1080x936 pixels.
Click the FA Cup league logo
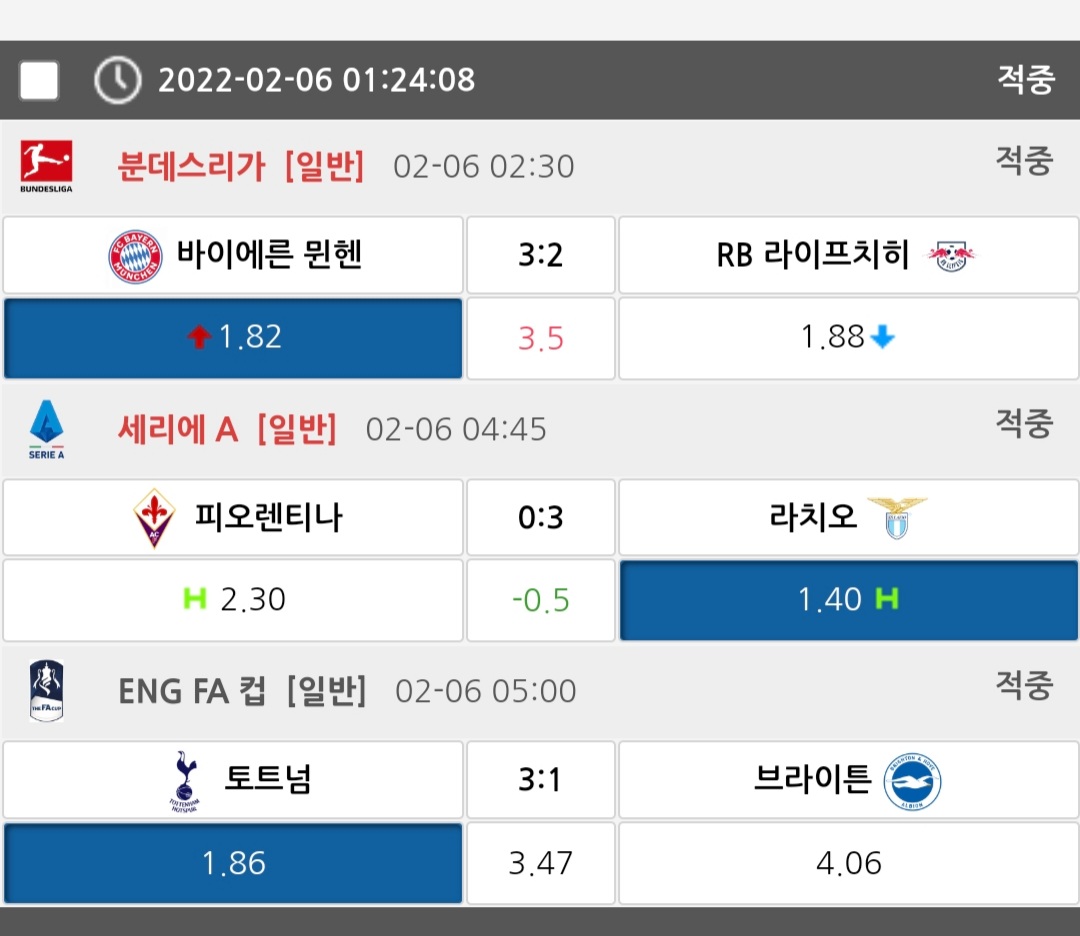(x=46, y=691)
